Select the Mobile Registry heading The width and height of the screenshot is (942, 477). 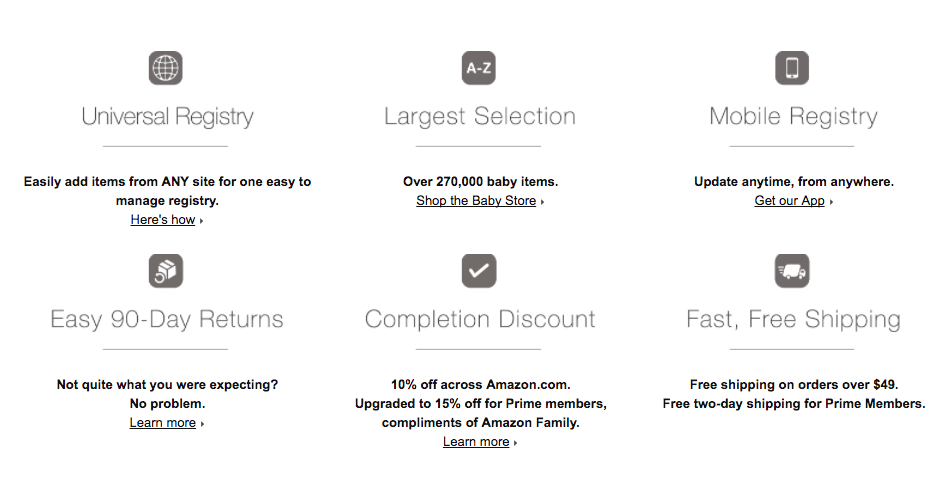tap(793, 117)
